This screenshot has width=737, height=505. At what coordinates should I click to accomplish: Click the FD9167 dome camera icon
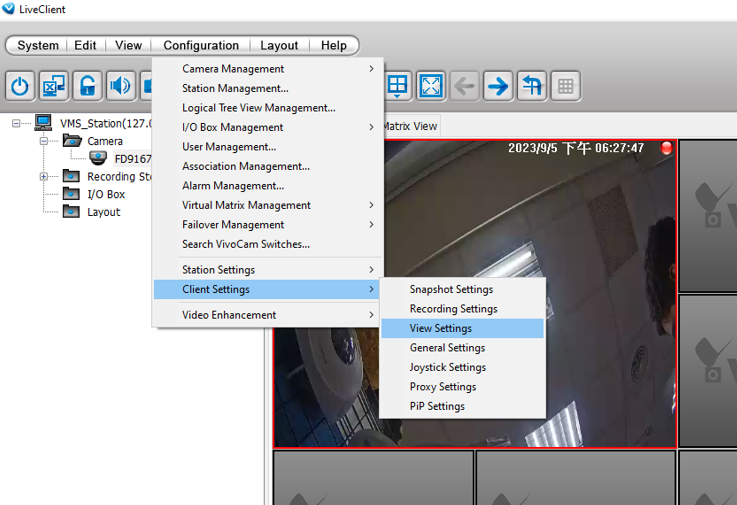[x=98, y=158]
